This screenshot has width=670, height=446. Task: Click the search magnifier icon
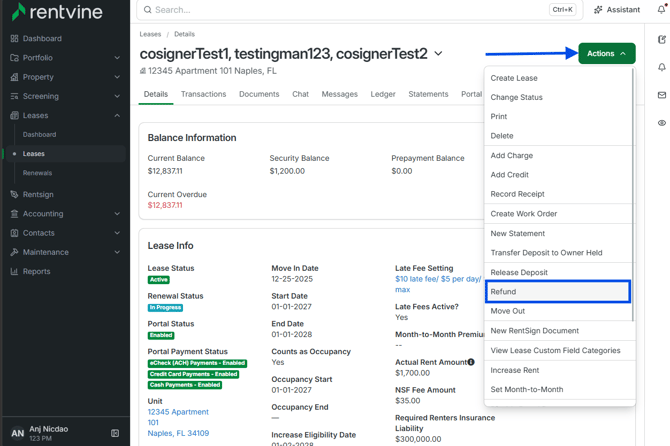(147, 10)
